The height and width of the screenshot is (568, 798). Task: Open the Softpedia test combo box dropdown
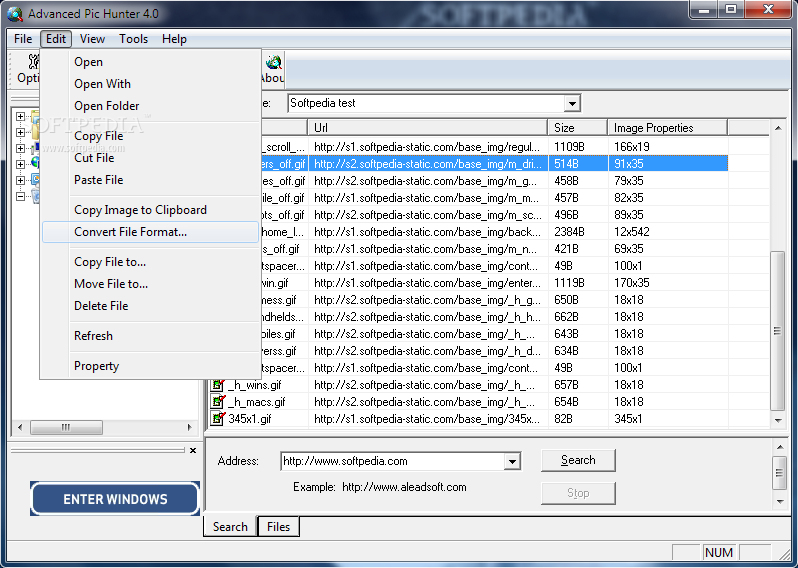coord(572,103)
